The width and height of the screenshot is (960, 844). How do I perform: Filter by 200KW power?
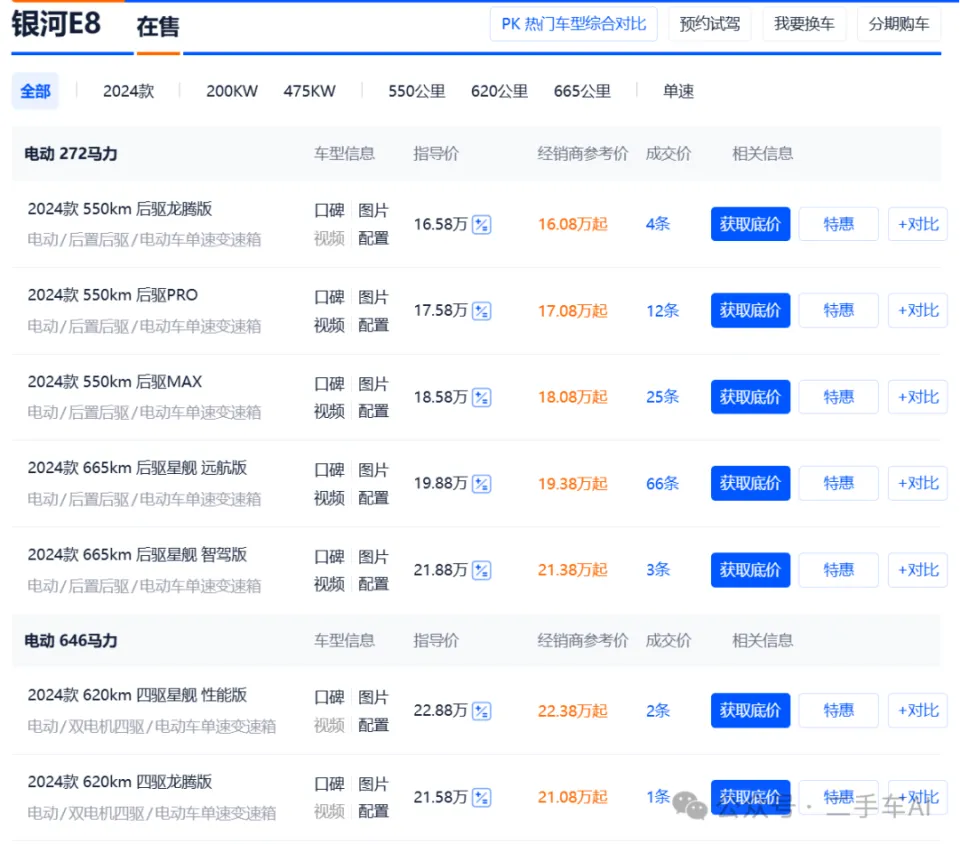pyautogui.click(x=232, y=91)
